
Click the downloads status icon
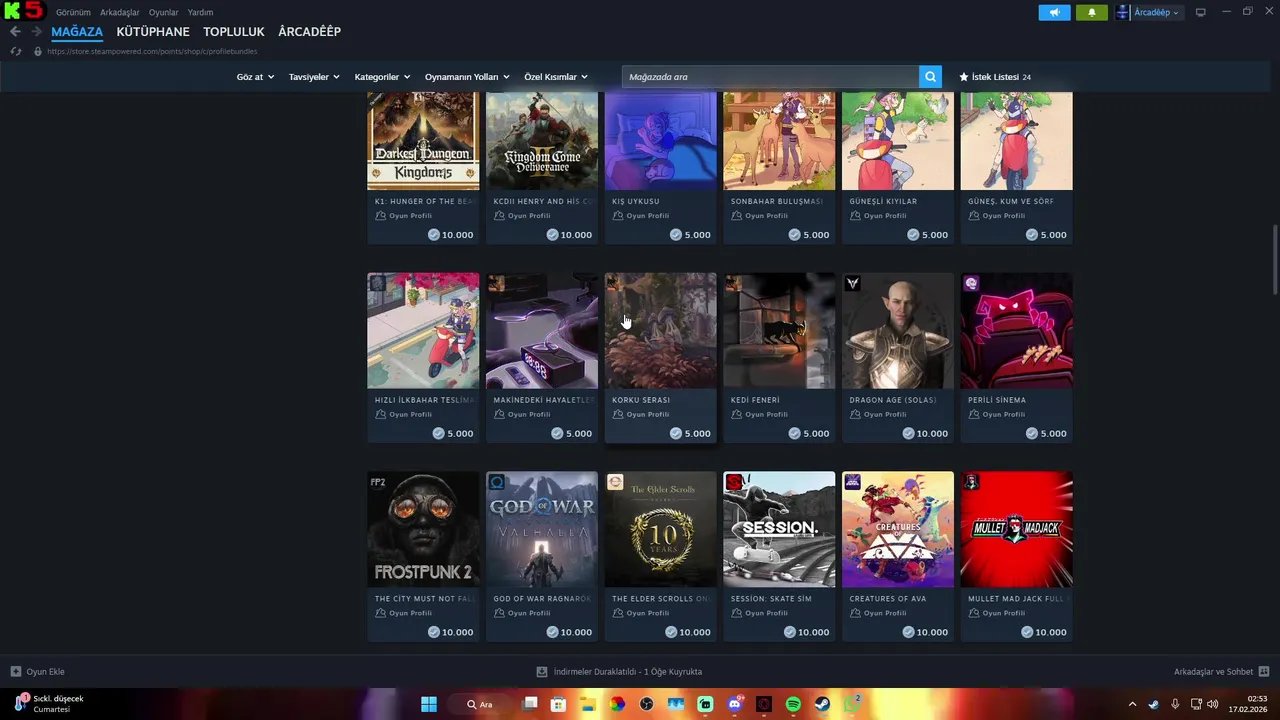pos(542,672)
